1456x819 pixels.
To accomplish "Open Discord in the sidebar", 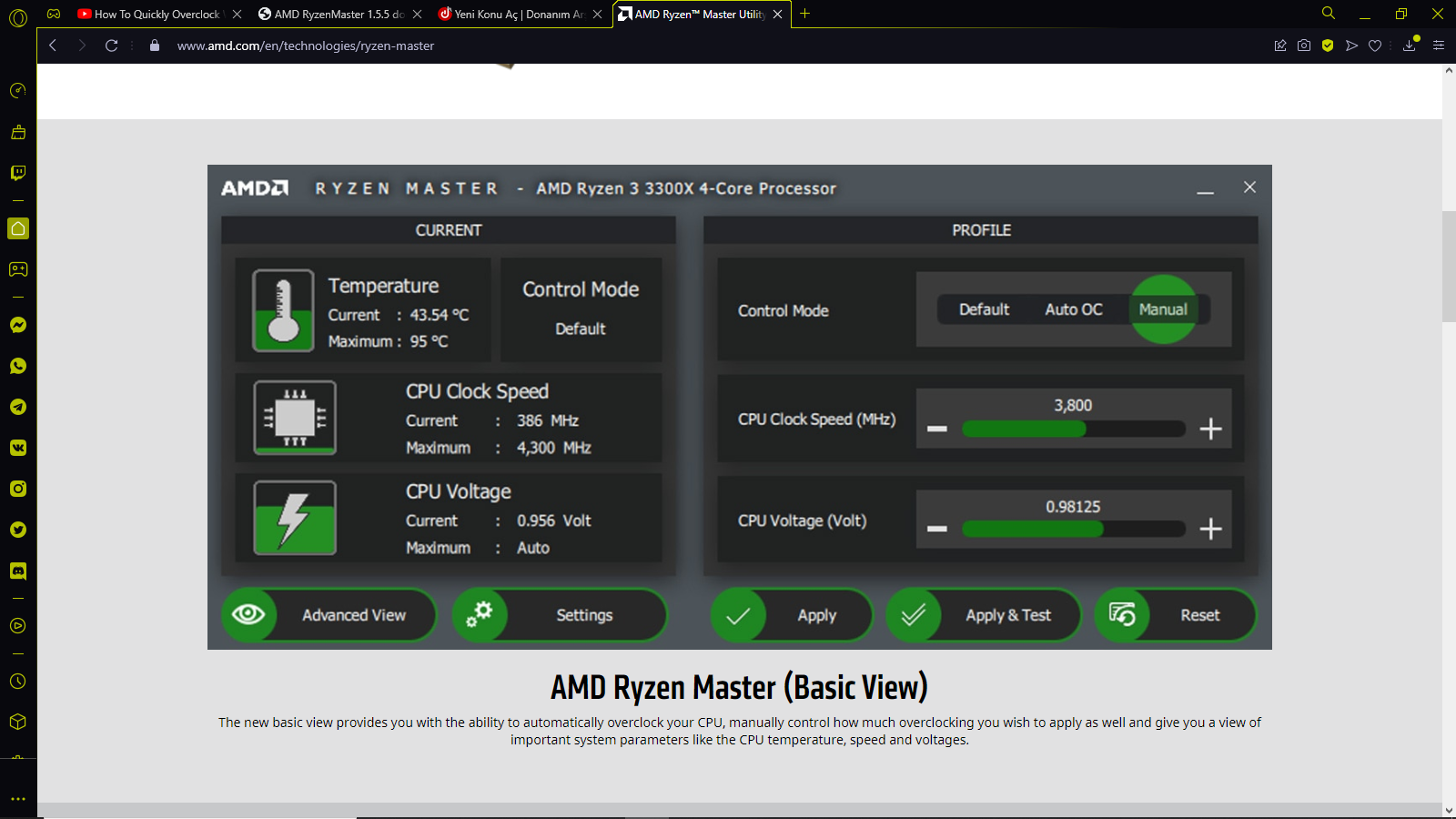I will (x=18, y=571).
